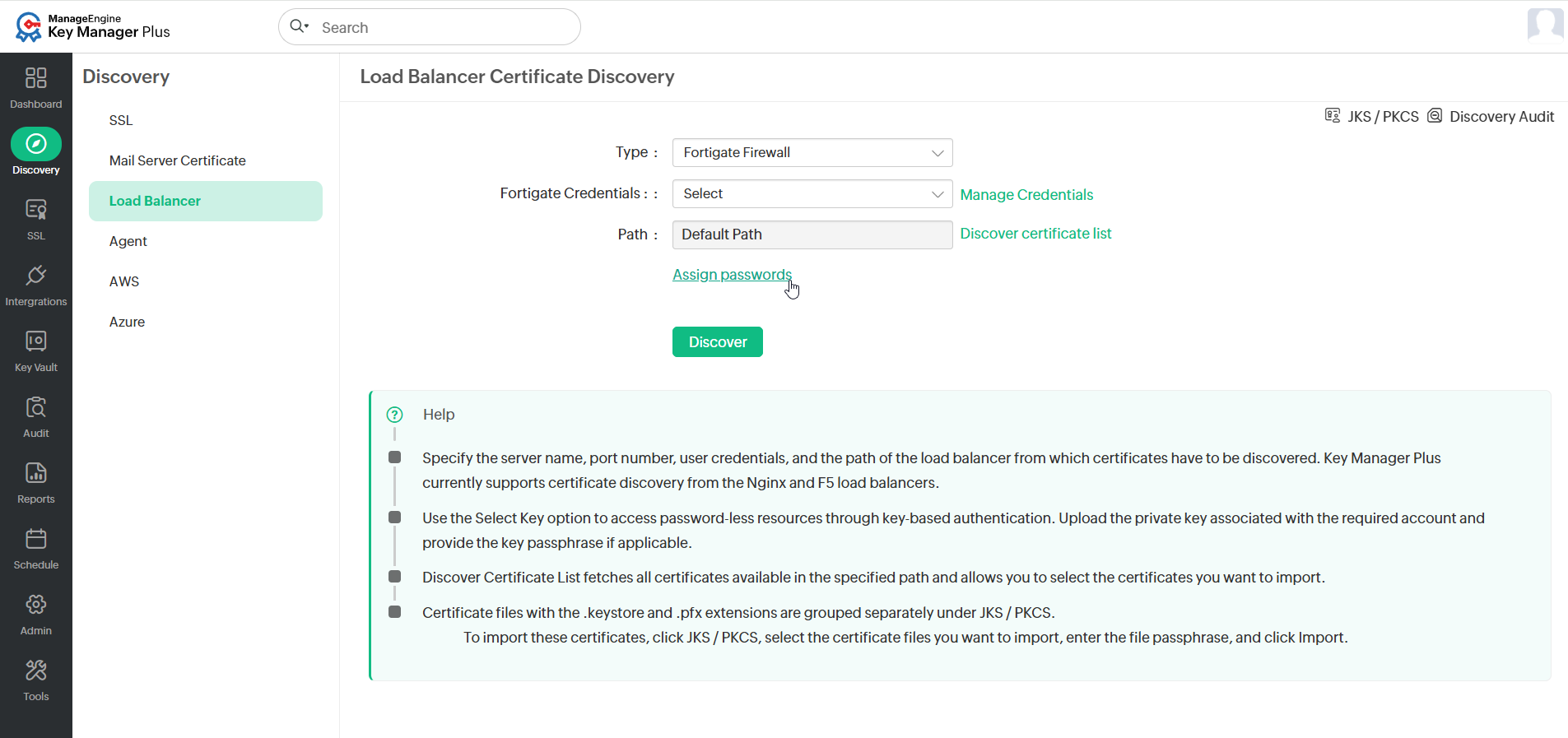
Task: Click the ManageEngine Key Manager Plus logo
Action: [92, 26]
